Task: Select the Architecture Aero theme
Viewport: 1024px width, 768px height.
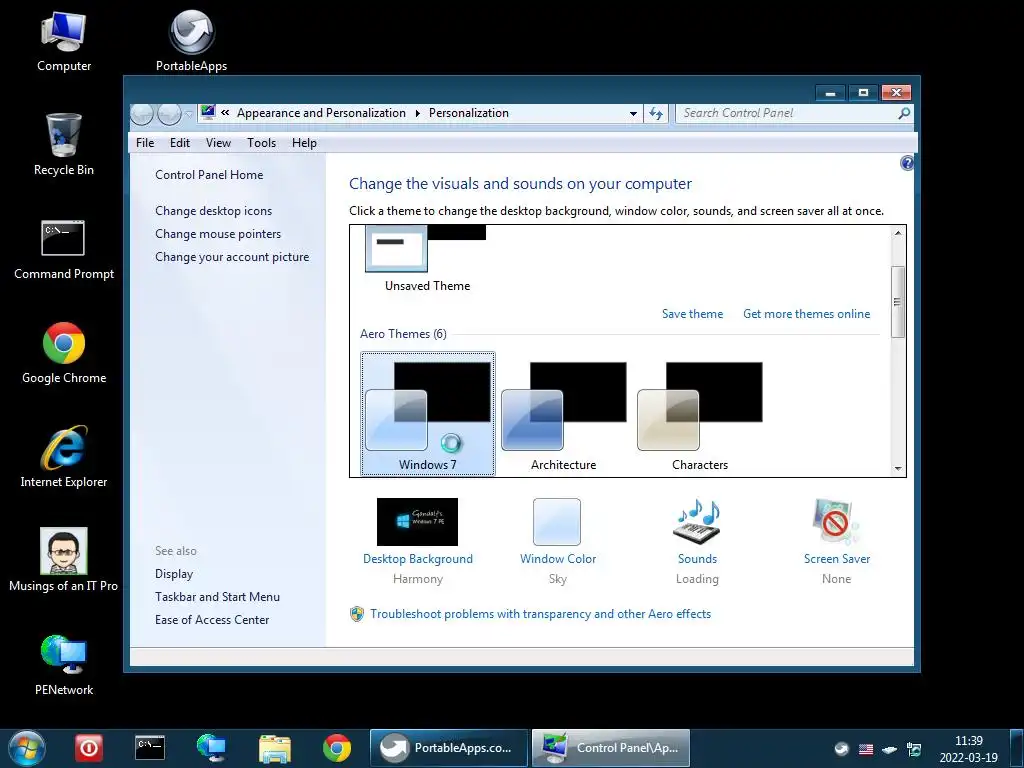Action: pyautogui.click(x=564, y=414)
